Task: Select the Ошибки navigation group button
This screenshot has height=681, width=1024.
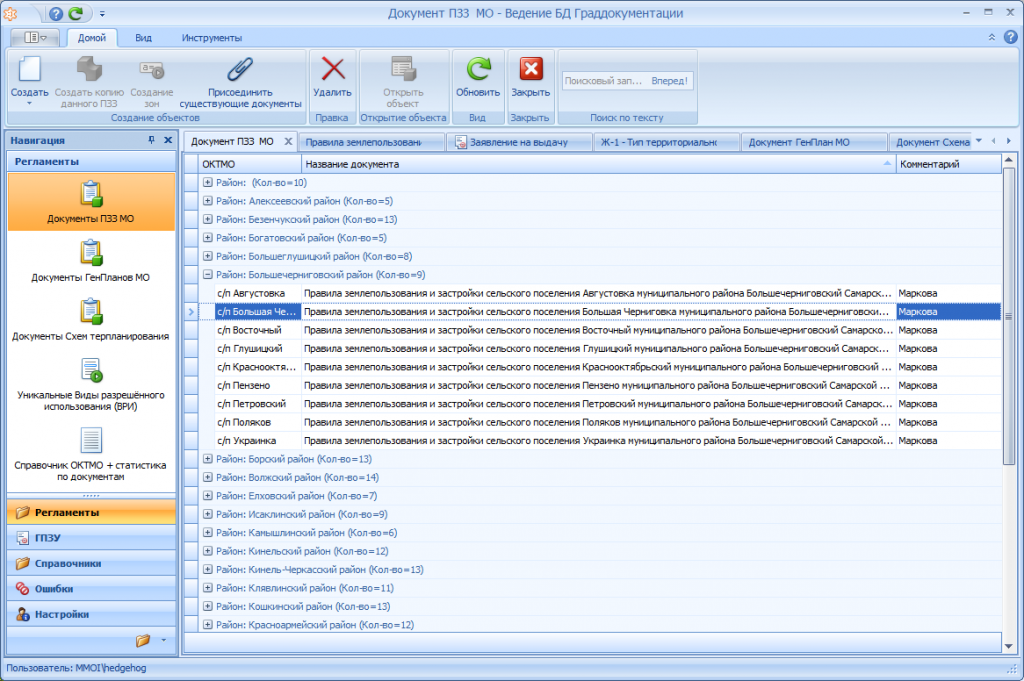Action: 91,589
